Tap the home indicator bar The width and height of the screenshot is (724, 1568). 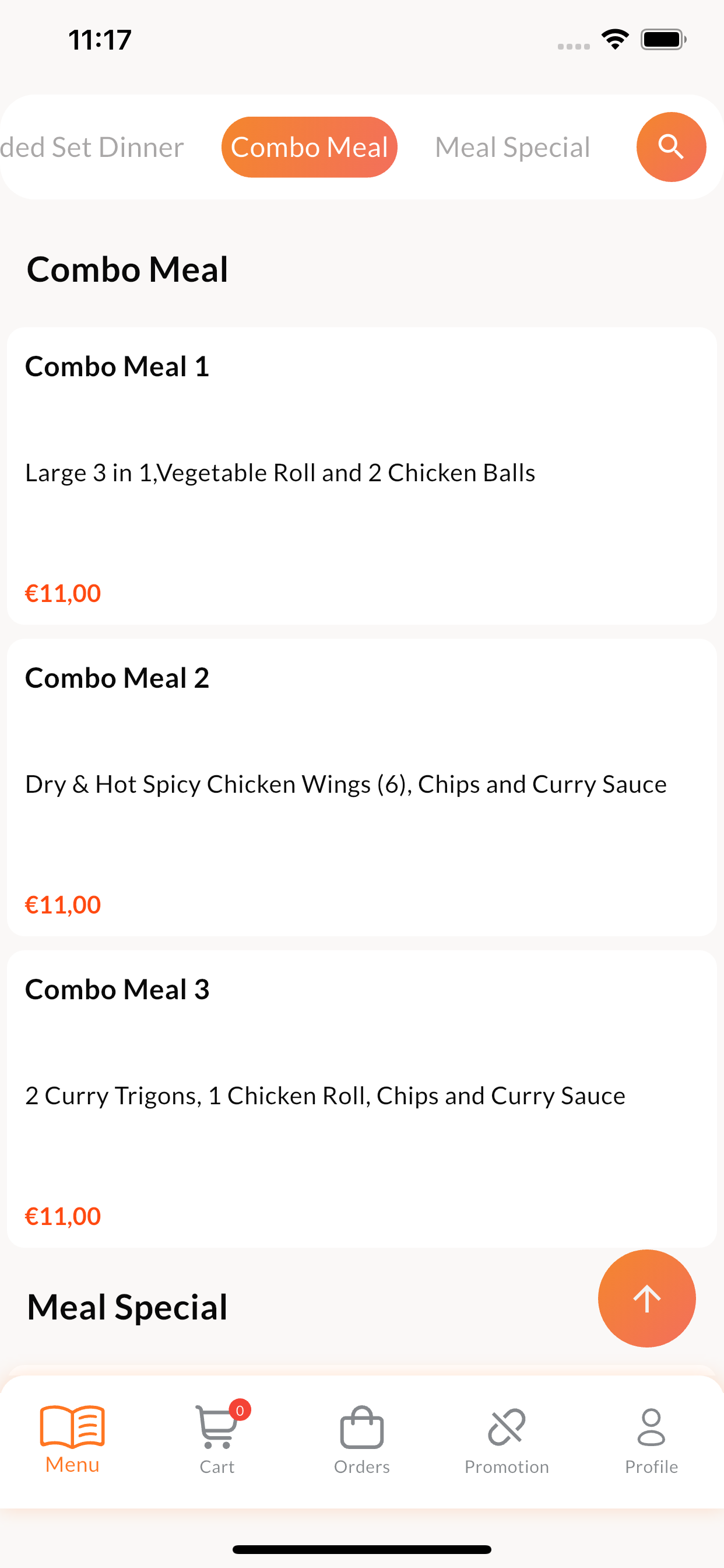[x=362, y=1549]
